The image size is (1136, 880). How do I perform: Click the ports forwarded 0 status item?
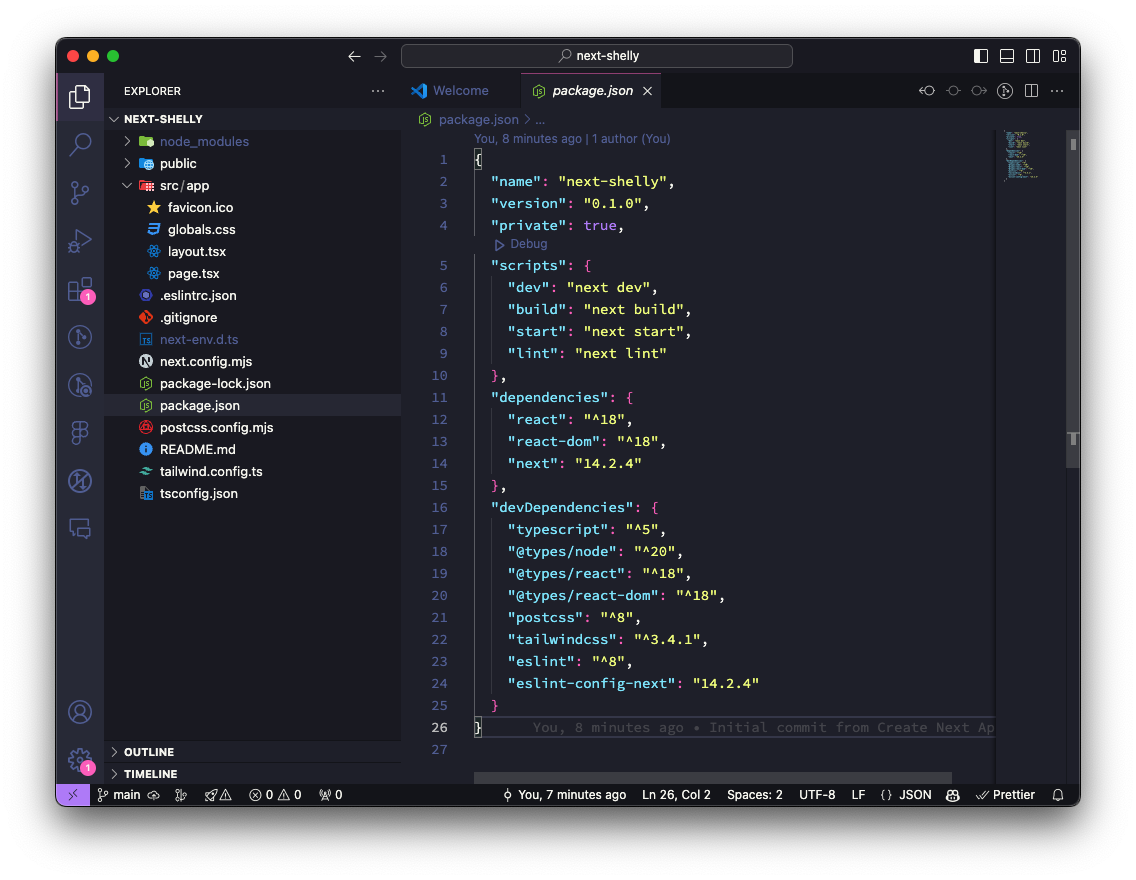330,795
